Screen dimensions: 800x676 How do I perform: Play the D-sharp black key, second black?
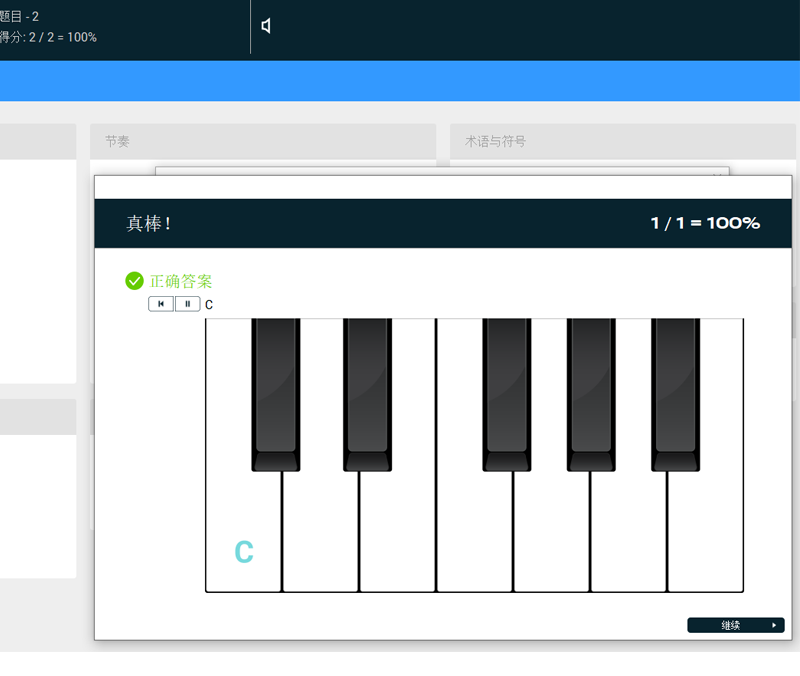[x=367, y=394]
